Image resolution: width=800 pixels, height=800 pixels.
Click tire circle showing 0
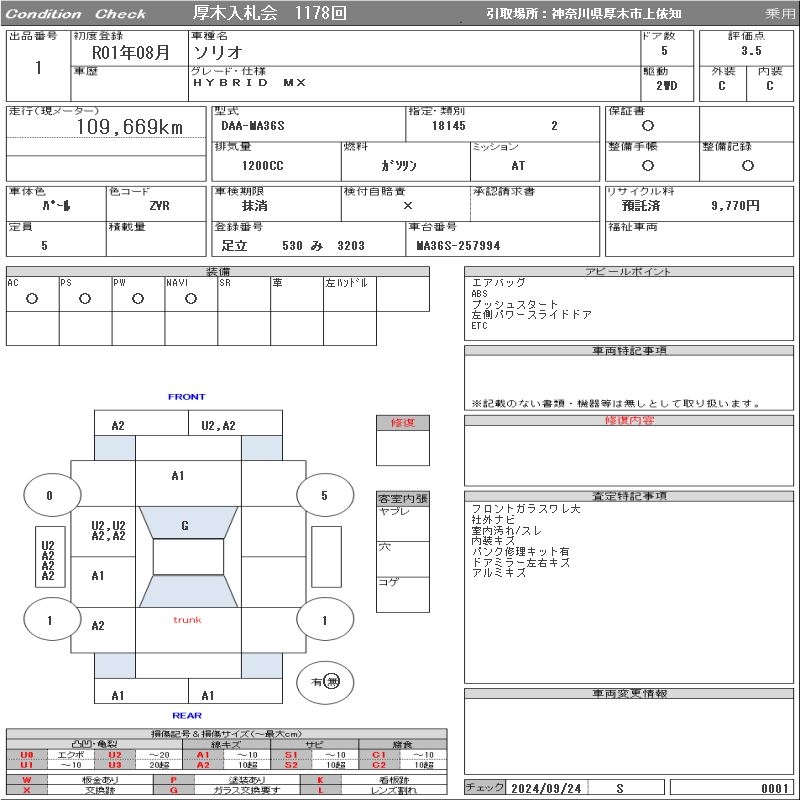[x=52, y=495]
